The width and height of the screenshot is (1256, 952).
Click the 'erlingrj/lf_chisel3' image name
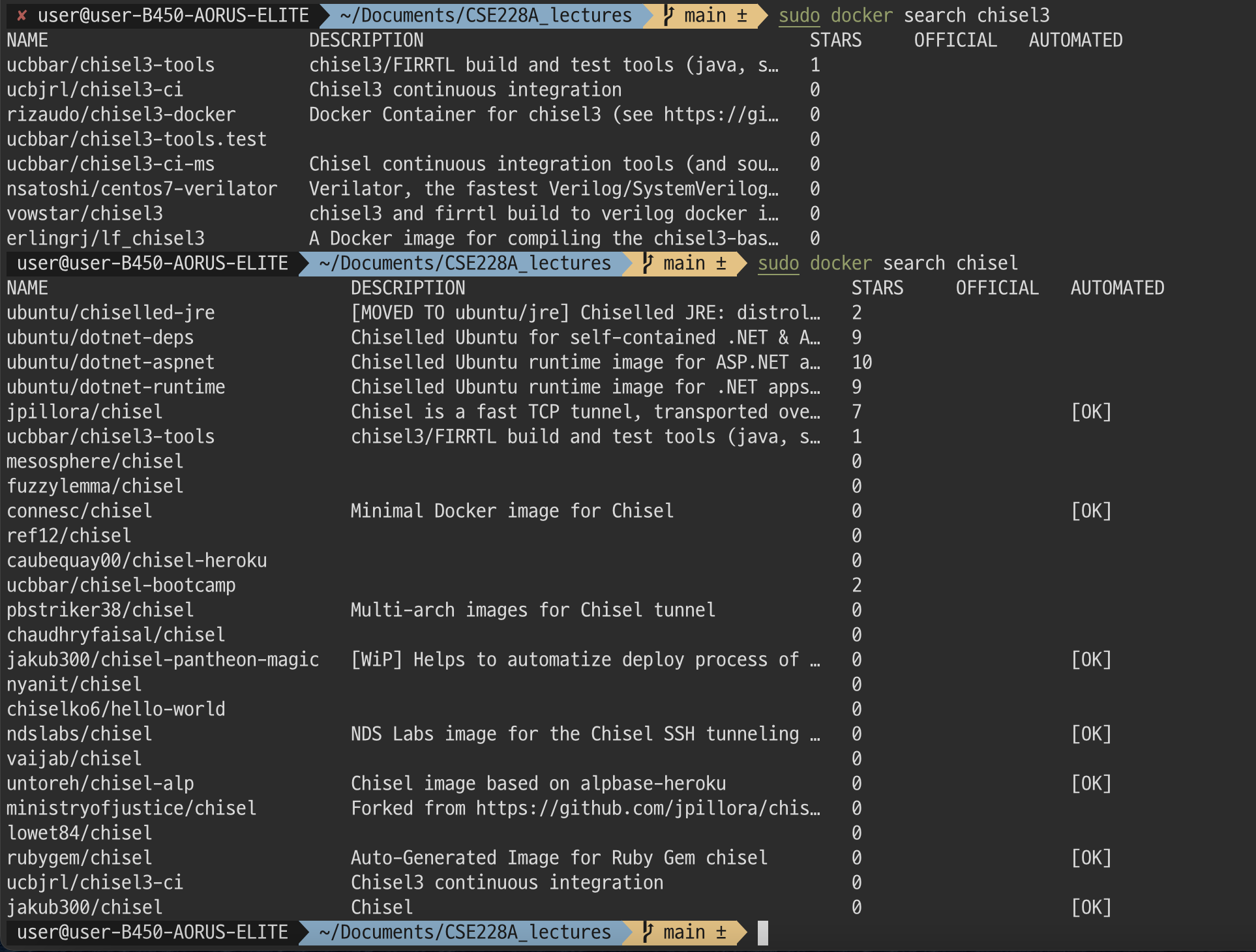pyautogui.click(x=106, y=239)
